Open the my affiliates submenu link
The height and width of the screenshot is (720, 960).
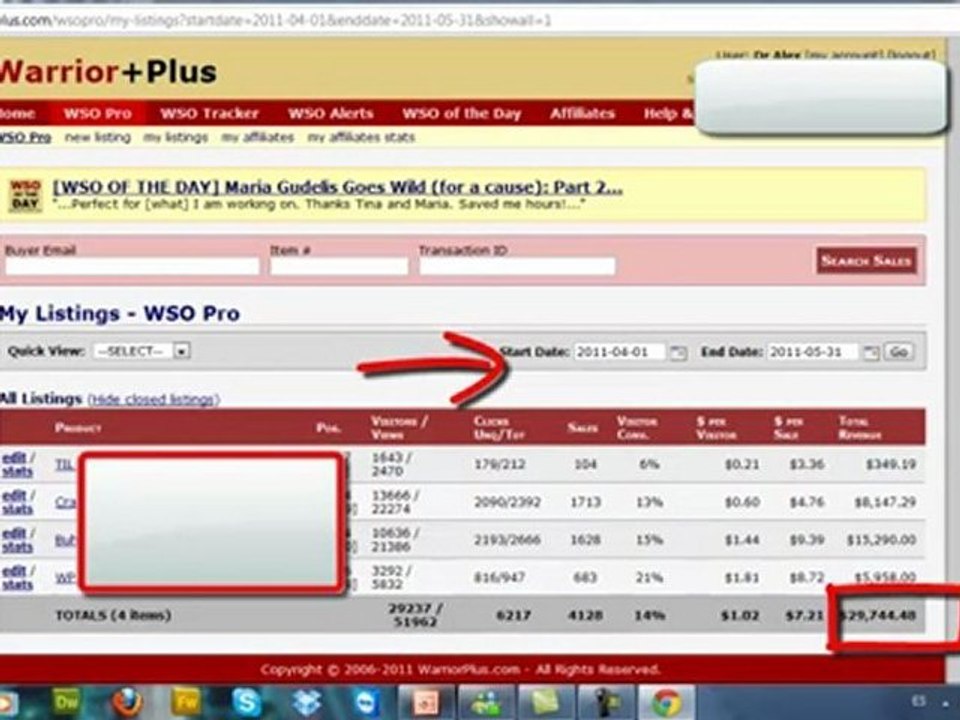pos(258,137)
